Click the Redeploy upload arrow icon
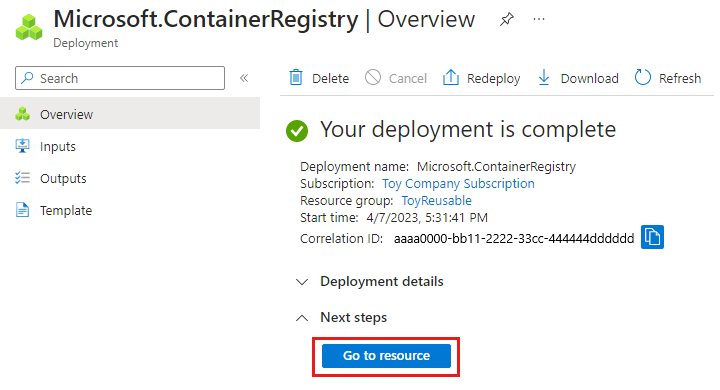 point(451,78)
